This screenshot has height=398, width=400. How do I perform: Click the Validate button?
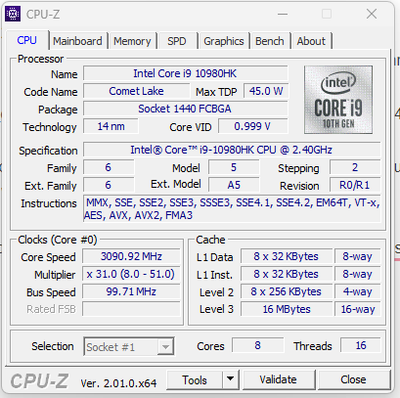(278, 380)
